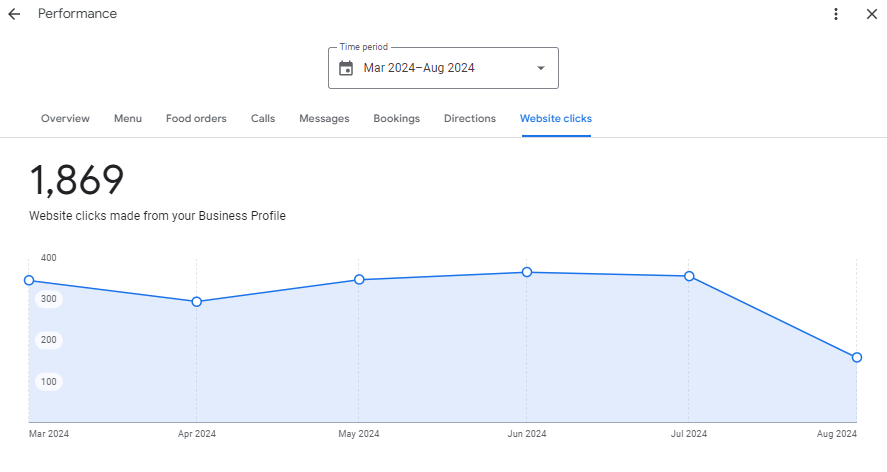Expand the Time period dropdown arrow

(x=541, y=68)
